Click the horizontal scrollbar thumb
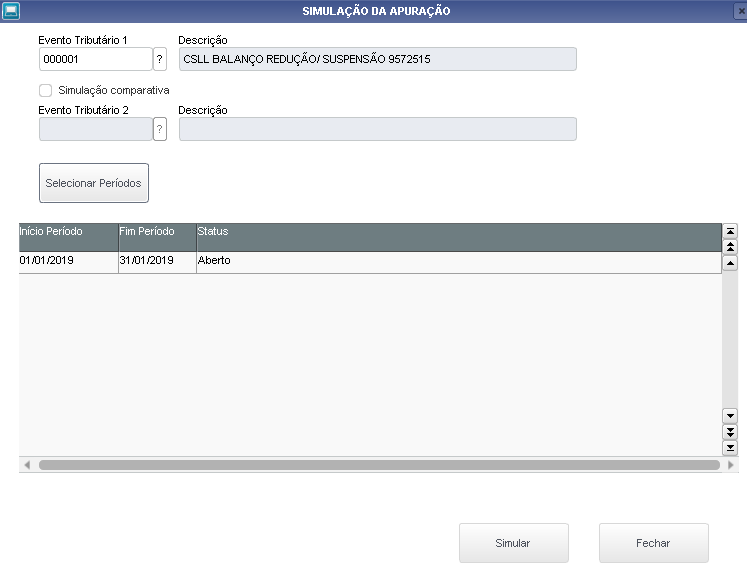 (x=379, y=465)
